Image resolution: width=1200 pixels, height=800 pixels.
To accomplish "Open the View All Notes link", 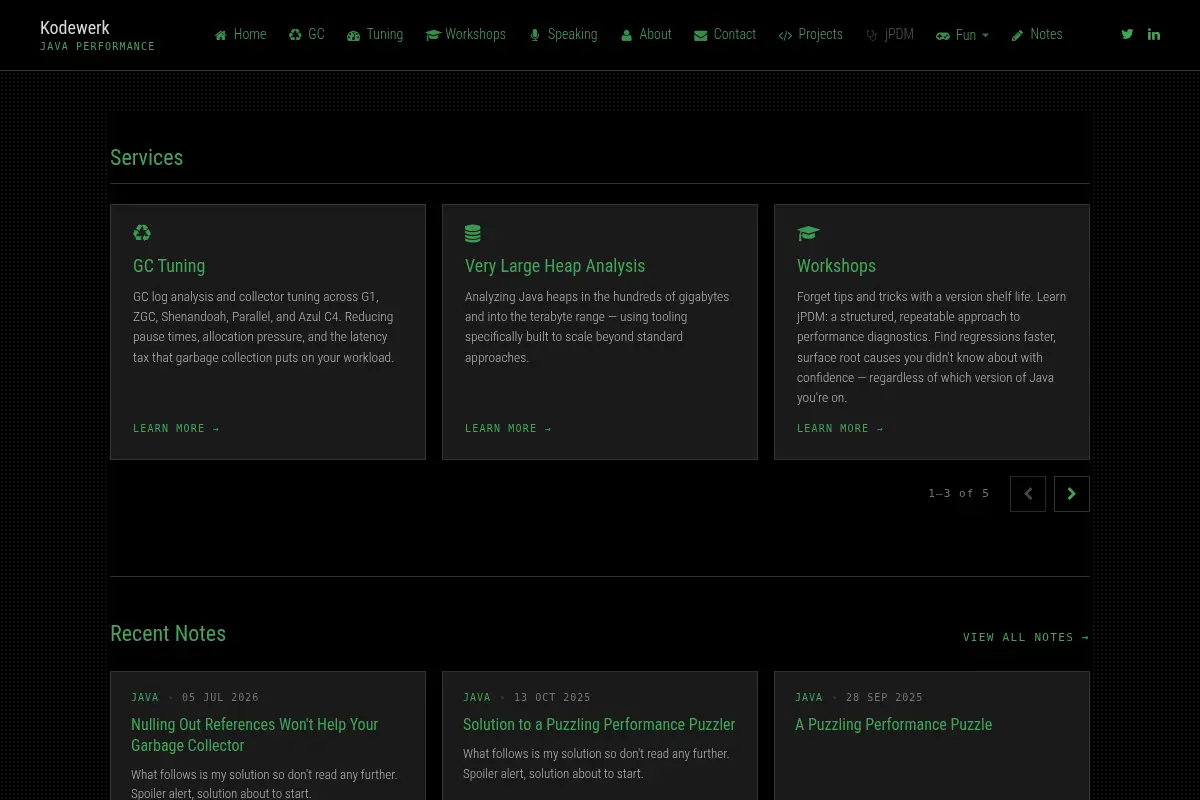I will (x=1026, y=637).
